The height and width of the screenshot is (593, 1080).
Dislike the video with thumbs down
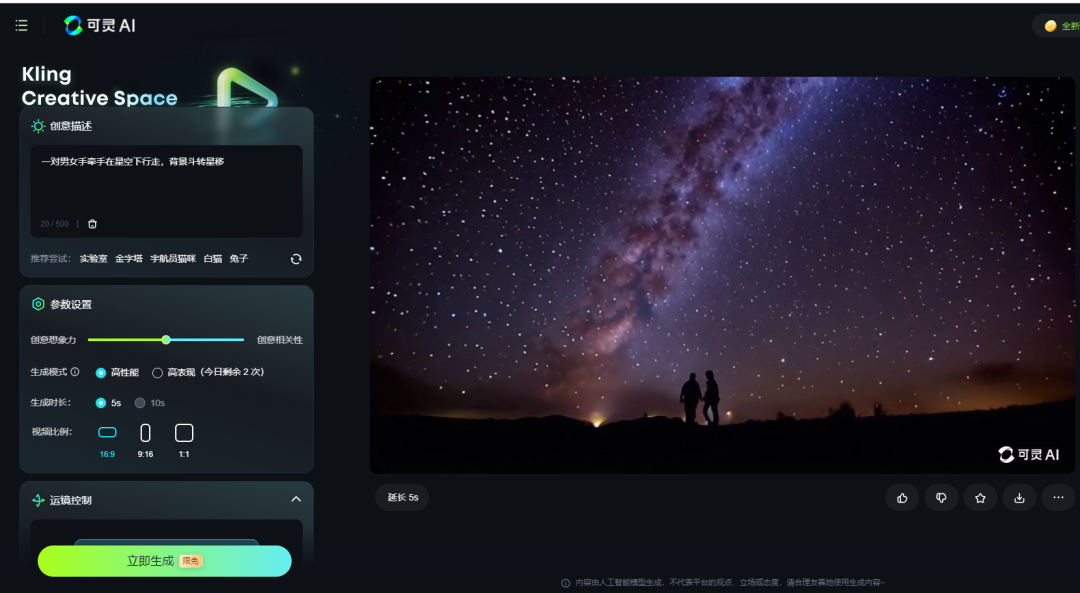pos(941,498)
